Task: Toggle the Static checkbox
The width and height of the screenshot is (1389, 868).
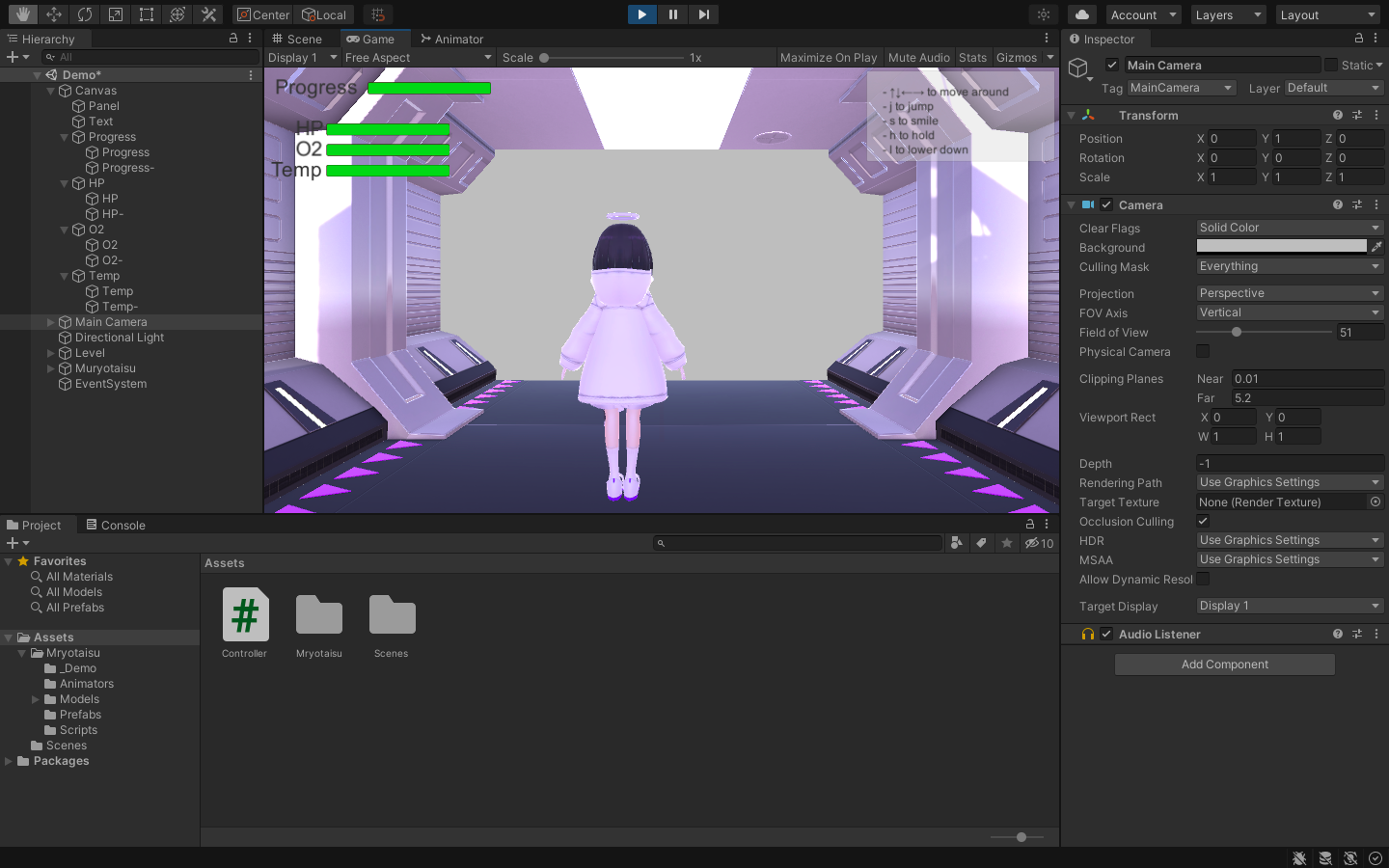Action: coord(1331,65)
